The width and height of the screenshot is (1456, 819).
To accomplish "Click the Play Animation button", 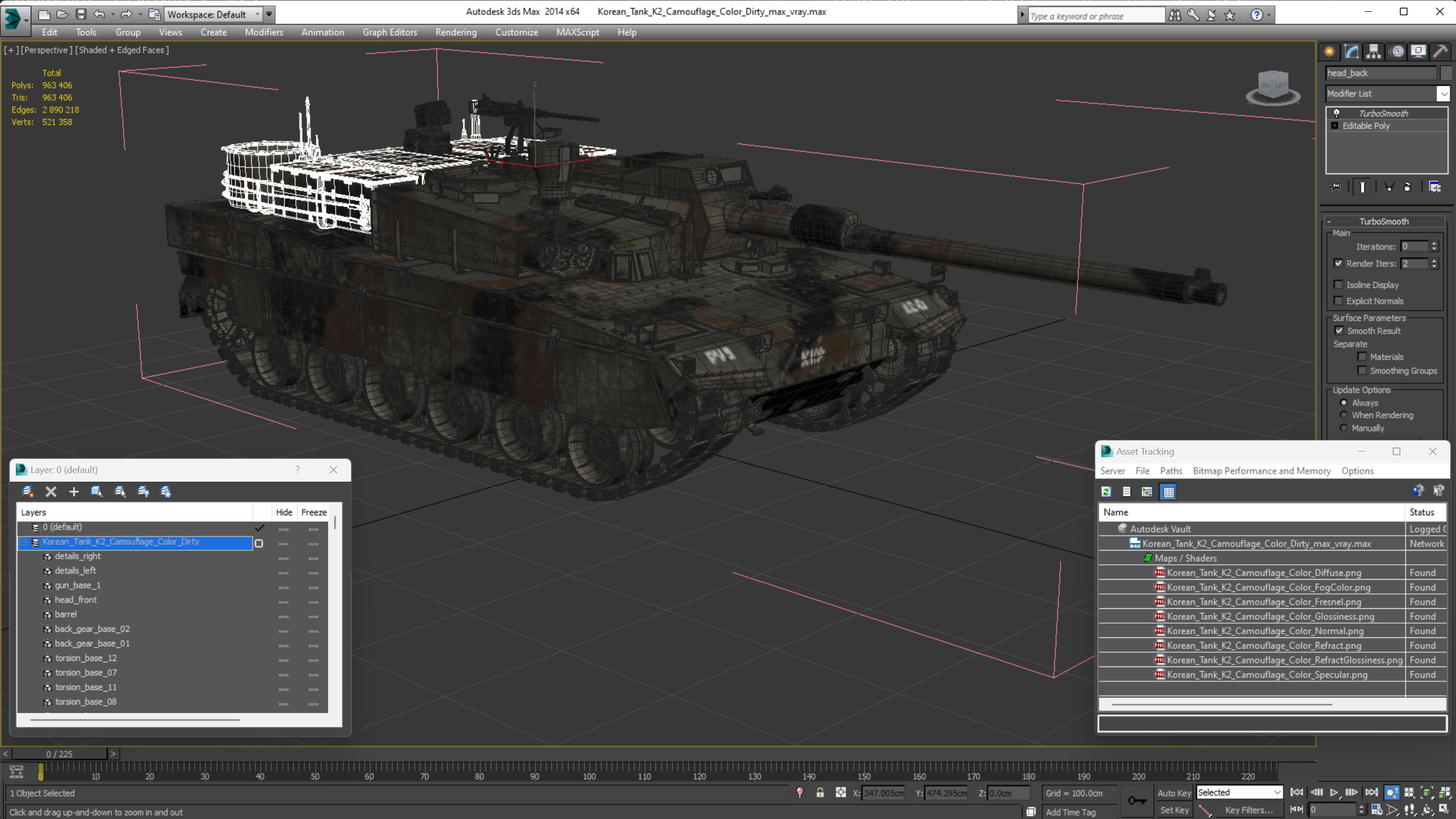I will (x=1334, y=792).
